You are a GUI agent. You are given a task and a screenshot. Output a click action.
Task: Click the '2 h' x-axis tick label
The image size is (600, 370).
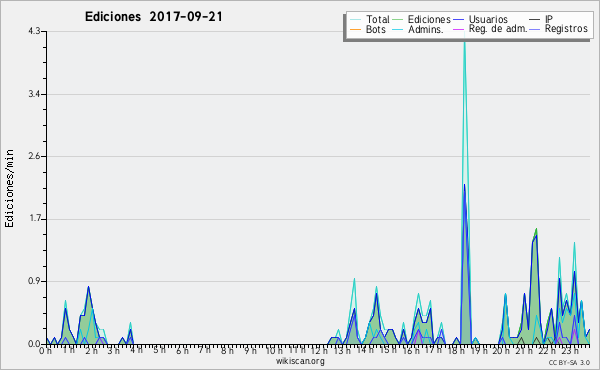tap(91, 350)
